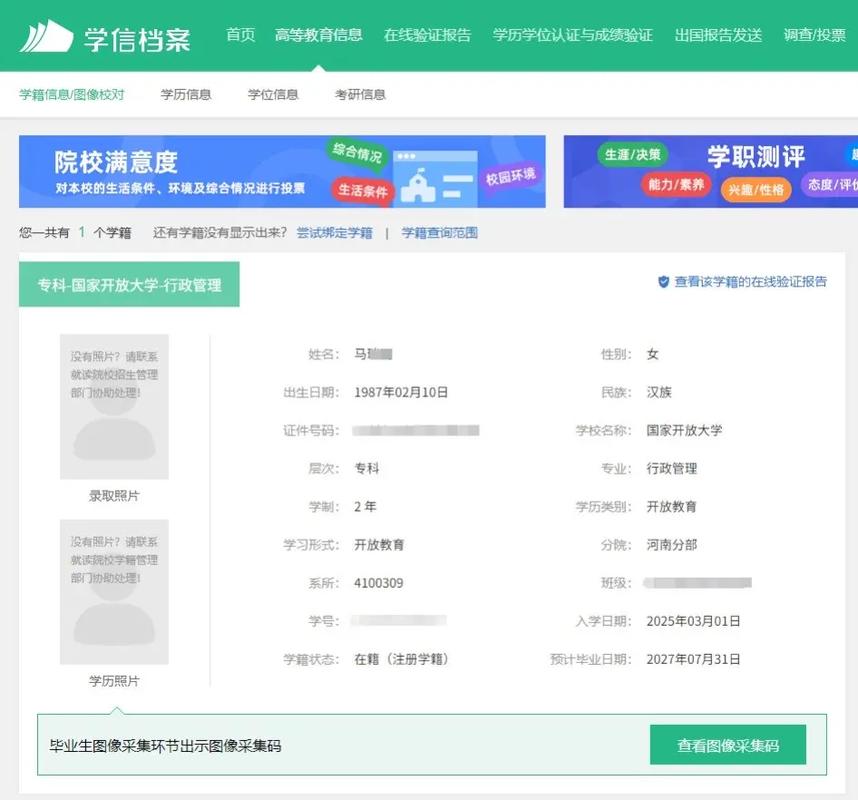This screenshot has width=858, height=800.
Task: Click the 尝试绑定学籍 link
Action: (334, 233)
